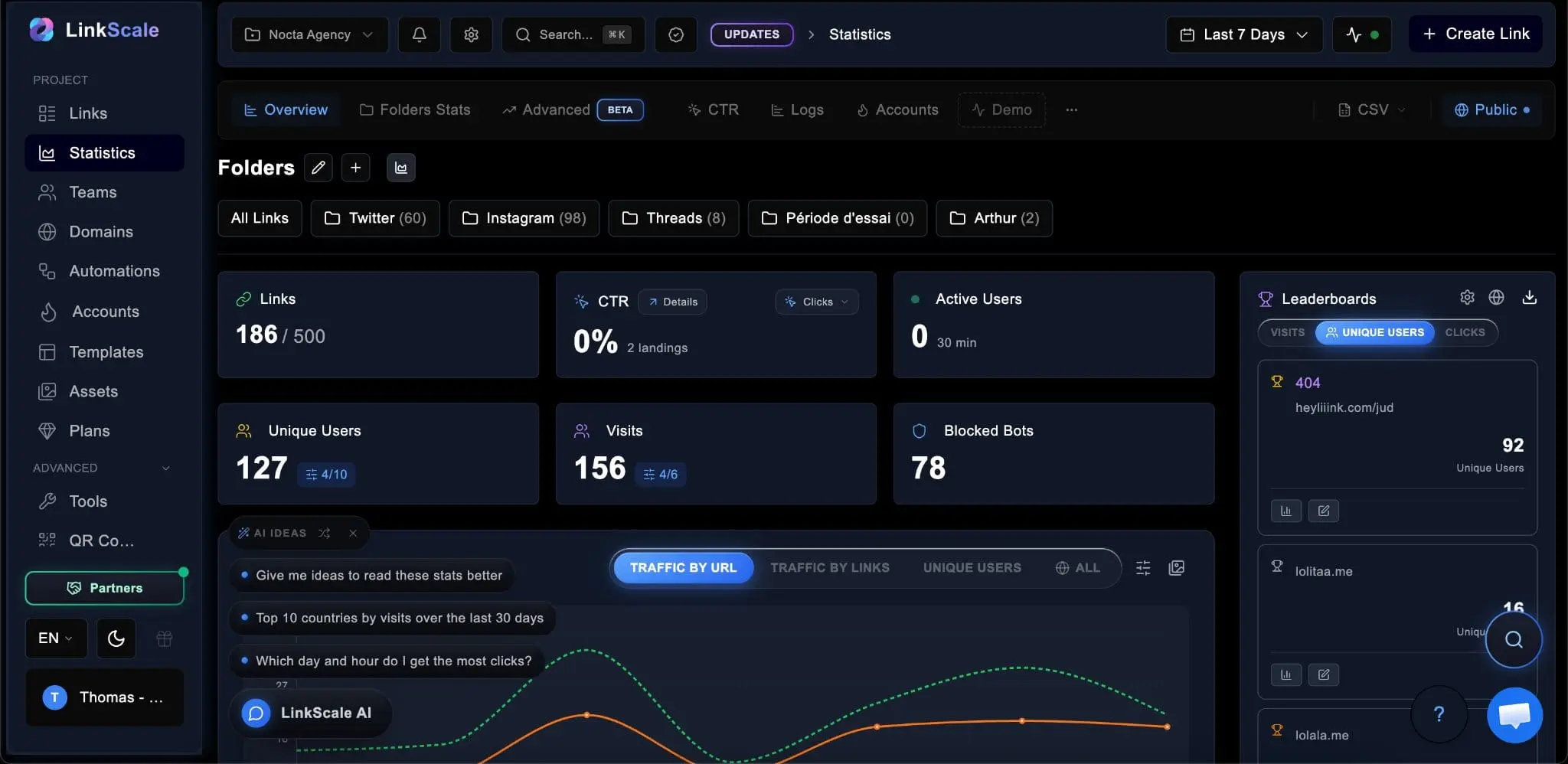Select the Twitter (60) folder

pos(375,218)
